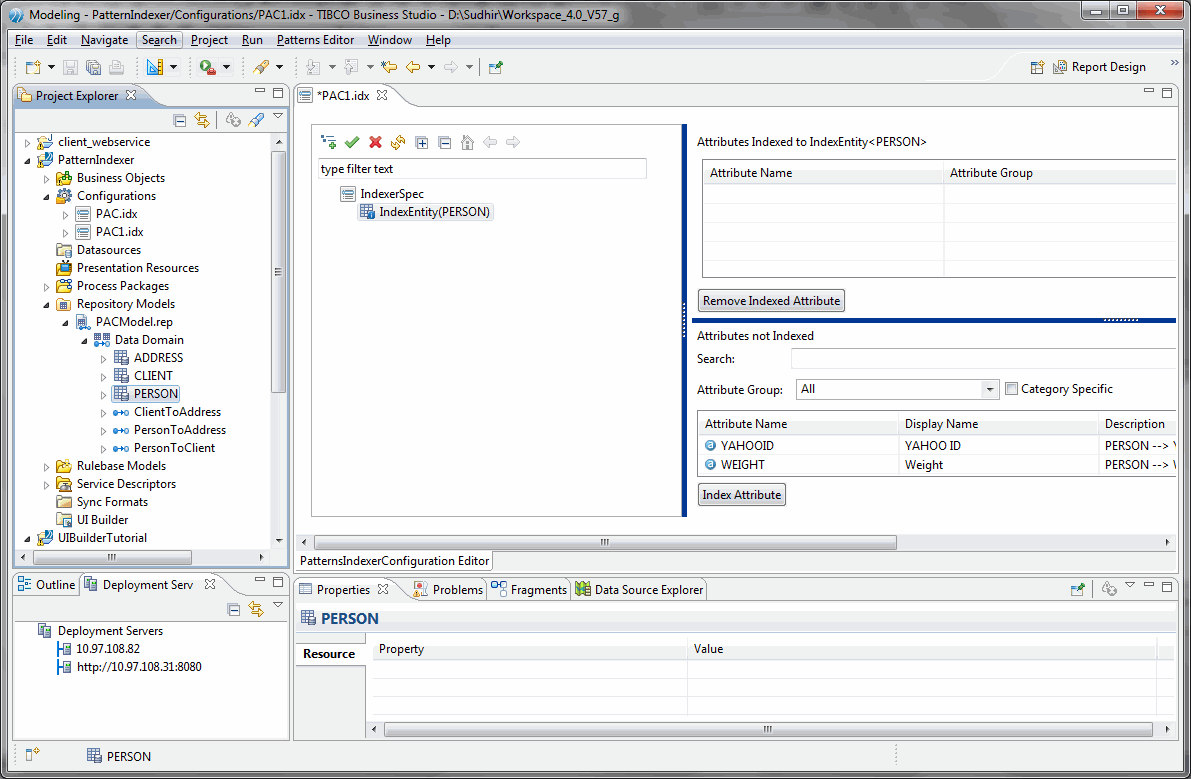Screen dimensions: 1191x779
Task: Click the flashlight Search toolbar icon
Action: (261, 67)
